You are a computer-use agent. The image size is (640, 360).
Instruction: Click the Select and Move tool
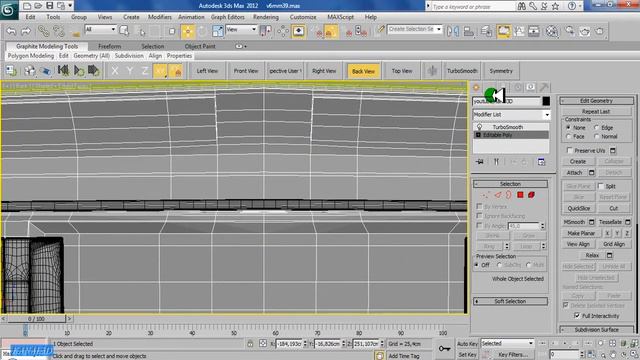[x=188, y=31]
